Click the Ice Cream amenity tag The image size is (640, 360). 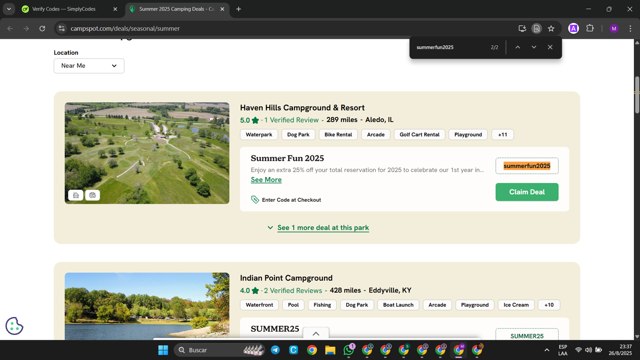[516, 305]
